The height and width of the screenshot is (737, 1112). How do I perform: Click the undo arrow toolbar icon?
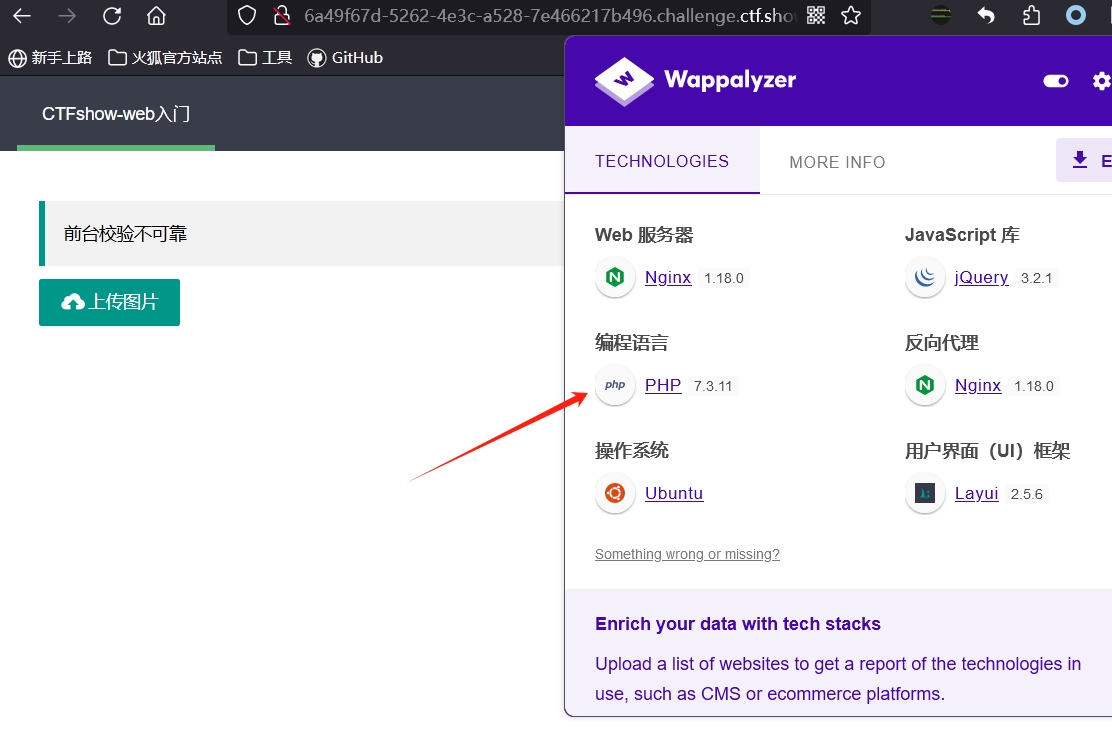click(986, 15)
